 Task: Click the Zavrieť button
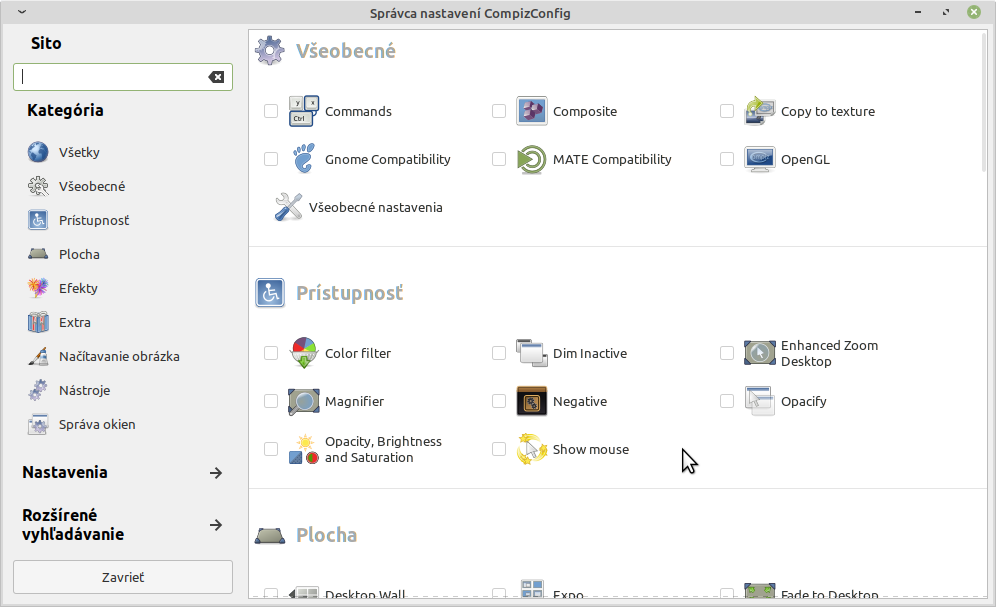pyautogui.click(x=123, y=577)
